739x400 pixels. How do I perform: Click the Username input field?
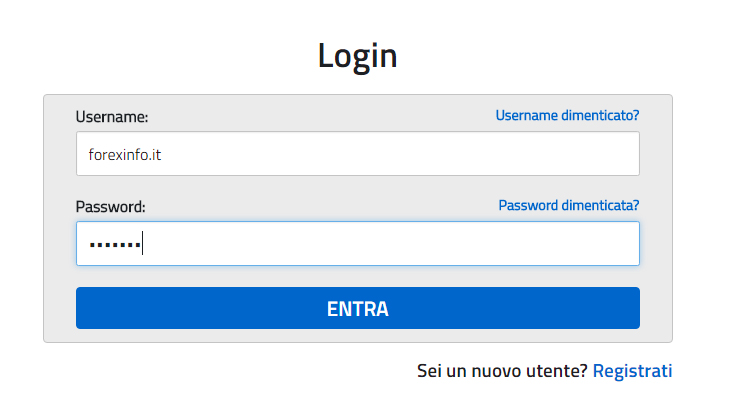point(357,154)
